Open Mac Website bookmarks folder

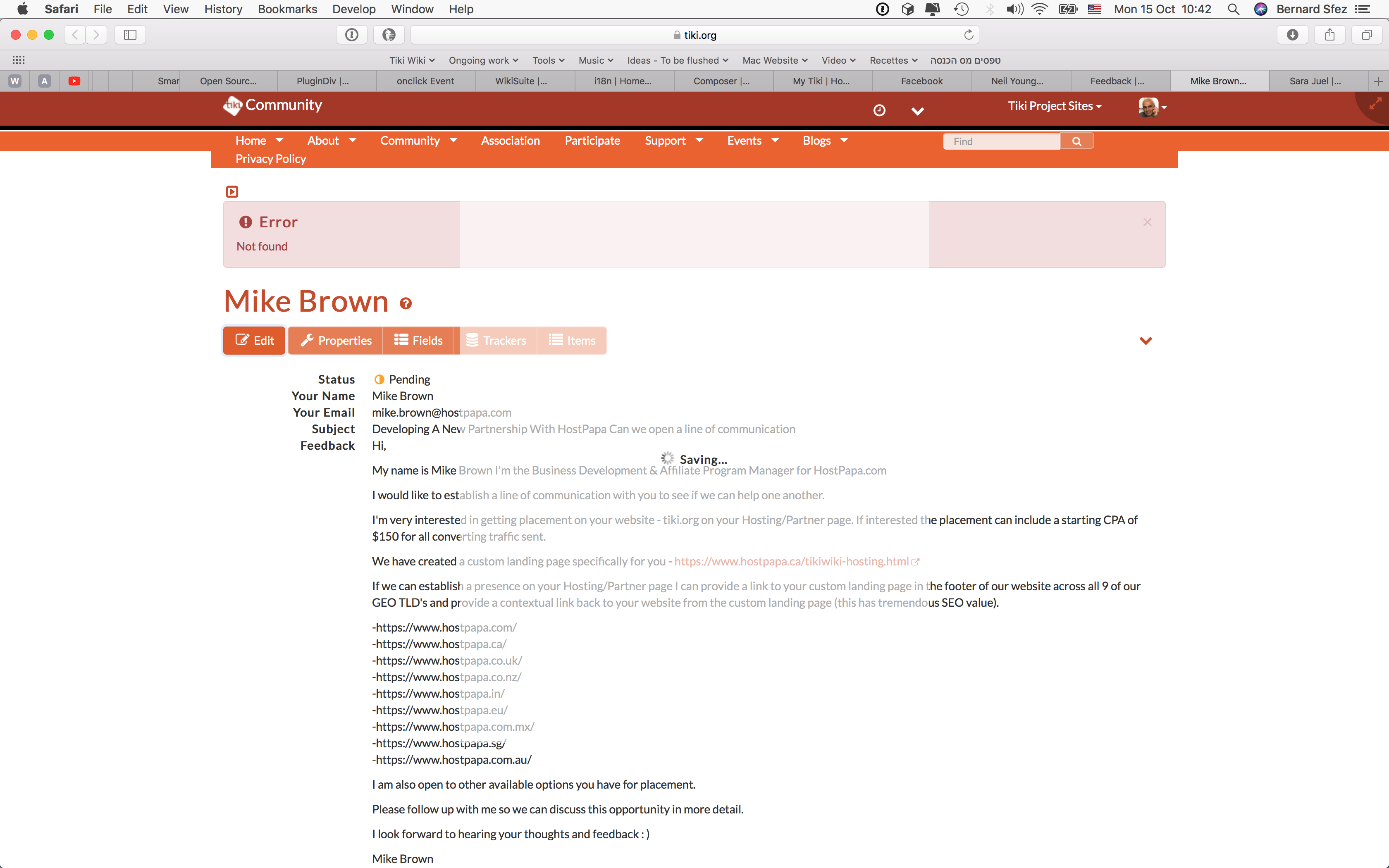(x=775, y=60)
